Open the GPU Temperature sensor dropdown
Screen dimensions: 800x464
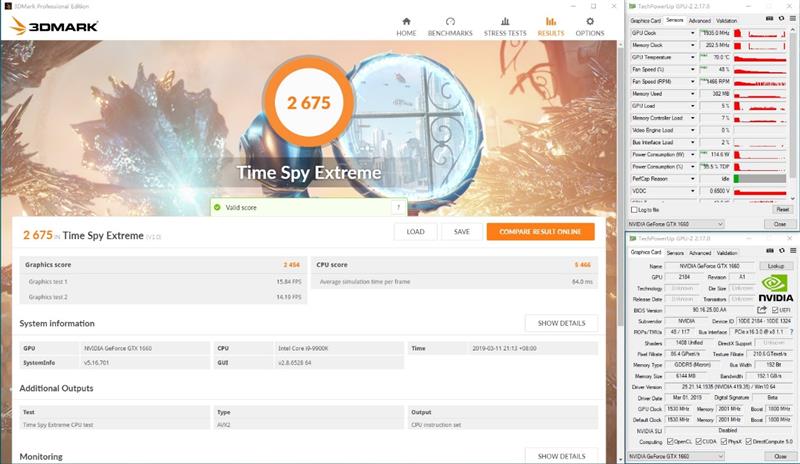(692, 59)
